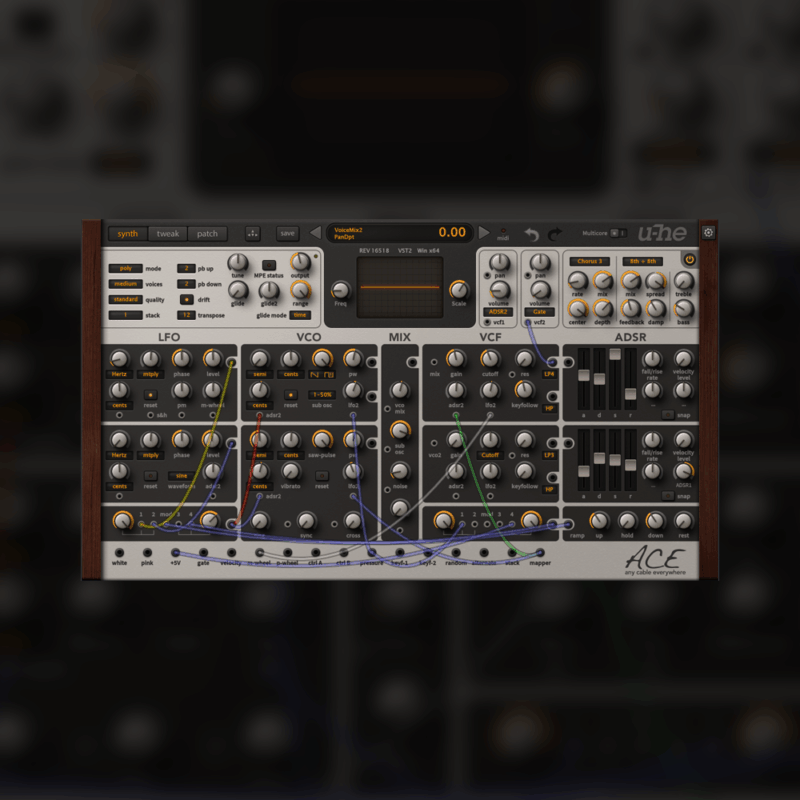Screen dimensions: 800x800
Task: Open the Chorus 3 effect type selector
Action: 590,261
